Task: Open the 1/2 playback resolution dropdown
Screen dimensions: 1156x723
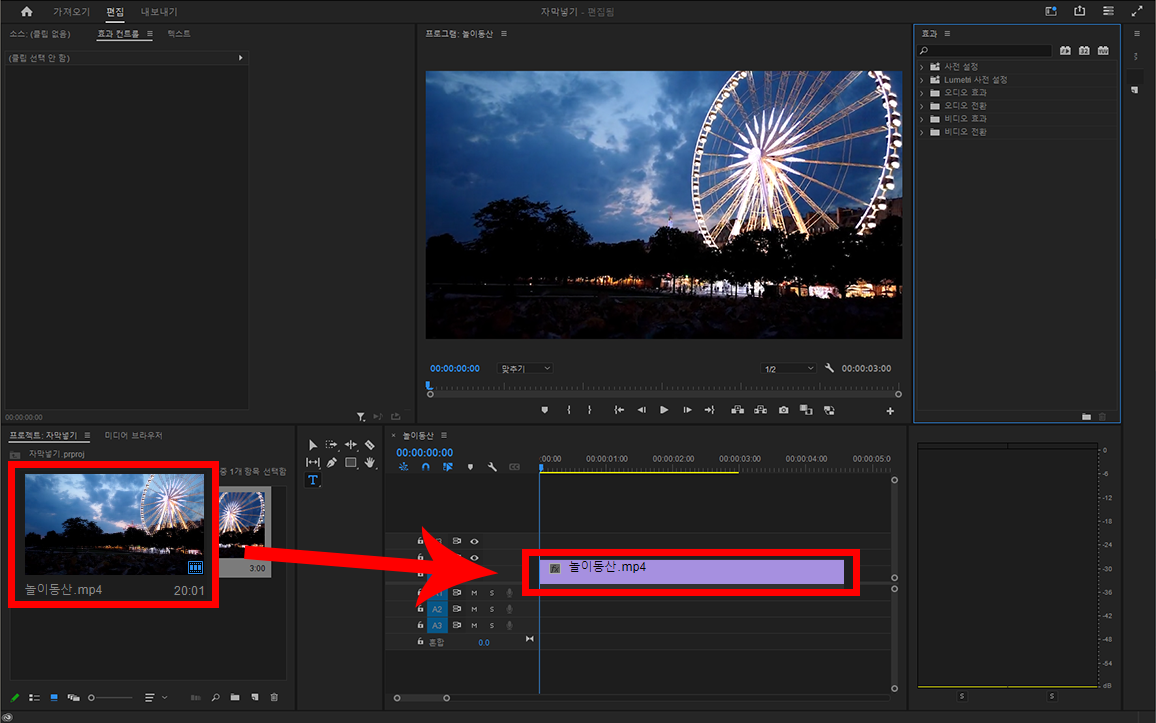Action: tap(789, 369)
